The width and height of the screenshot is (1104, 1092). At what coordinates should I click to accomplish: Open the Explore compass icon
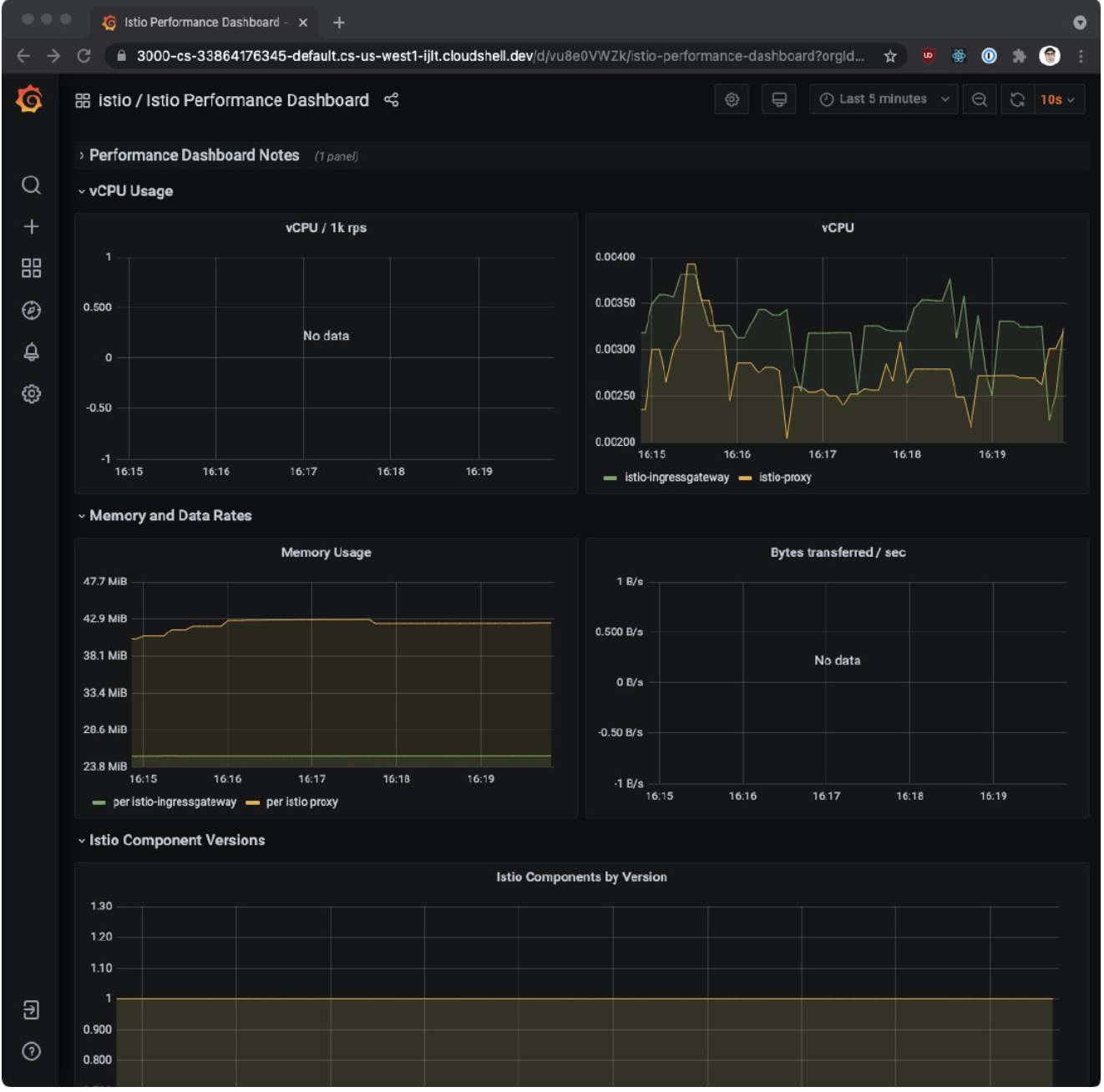click(31, 311)
